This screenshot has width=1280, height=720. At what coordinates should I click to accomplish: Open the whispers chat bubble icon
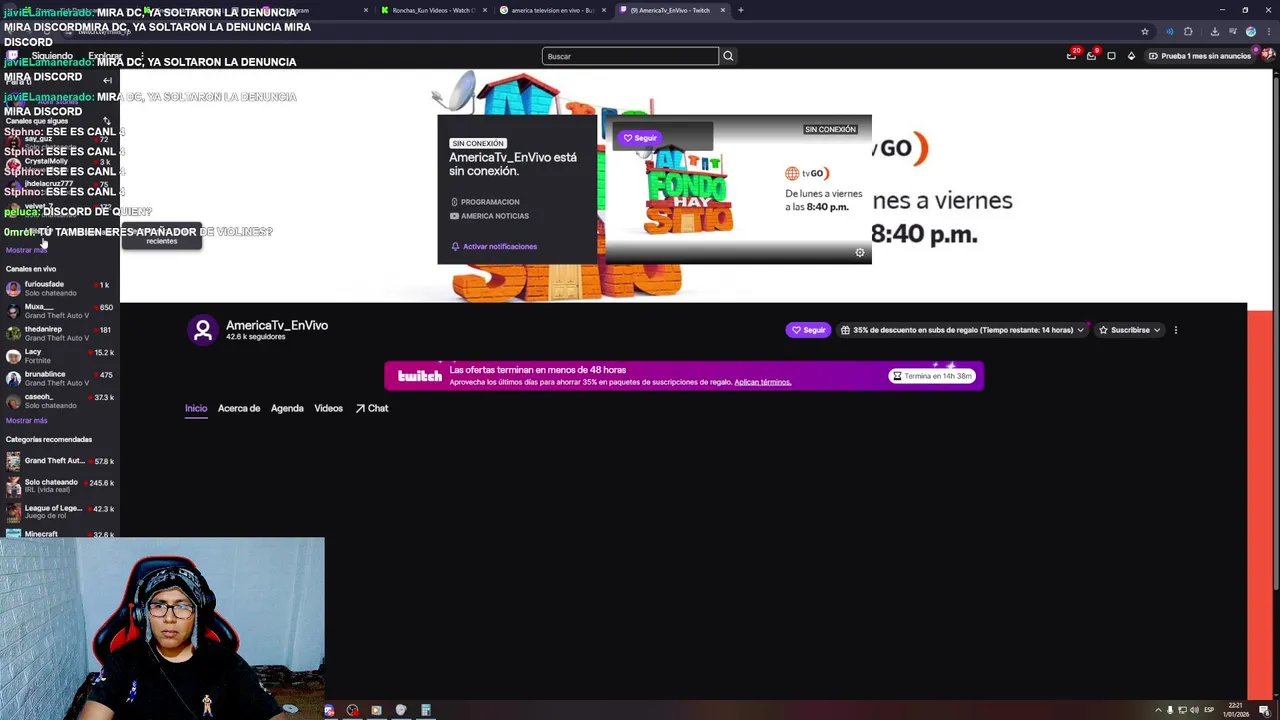coord(1111,56)
